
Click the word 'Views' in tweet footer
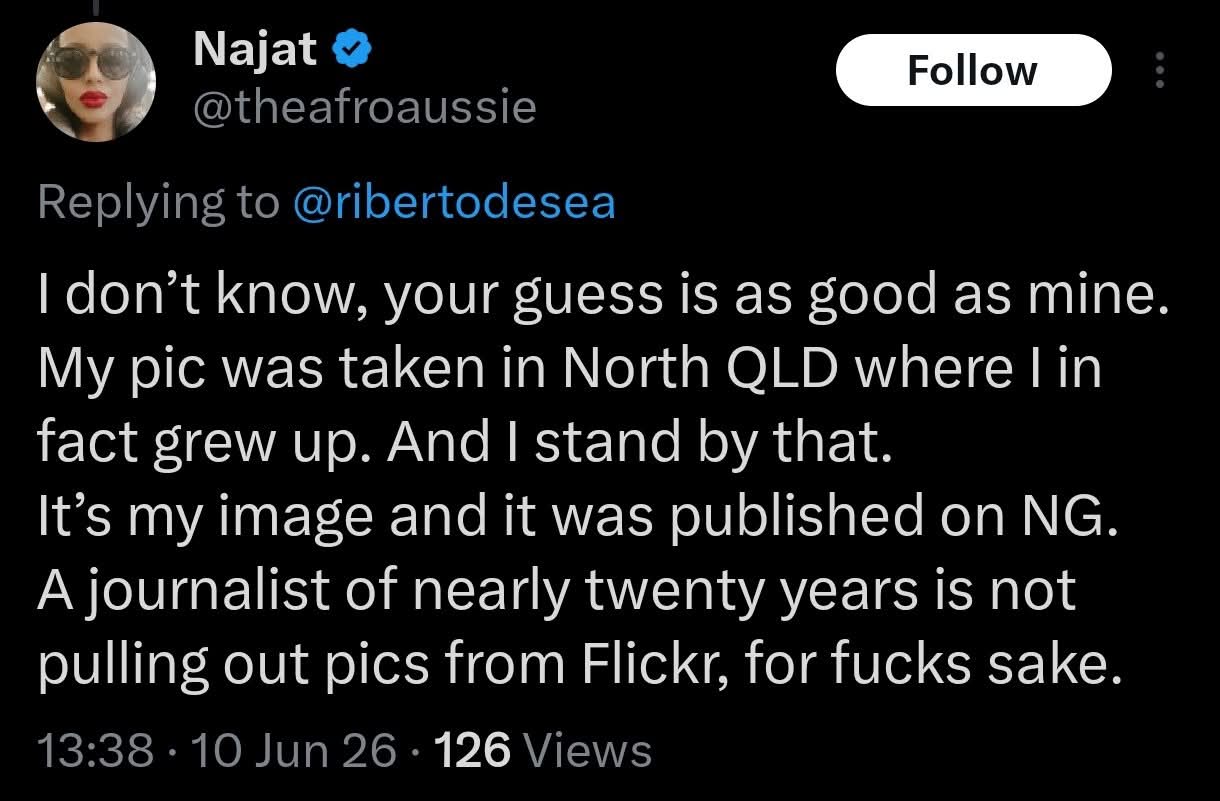click(x=587, y=749)
